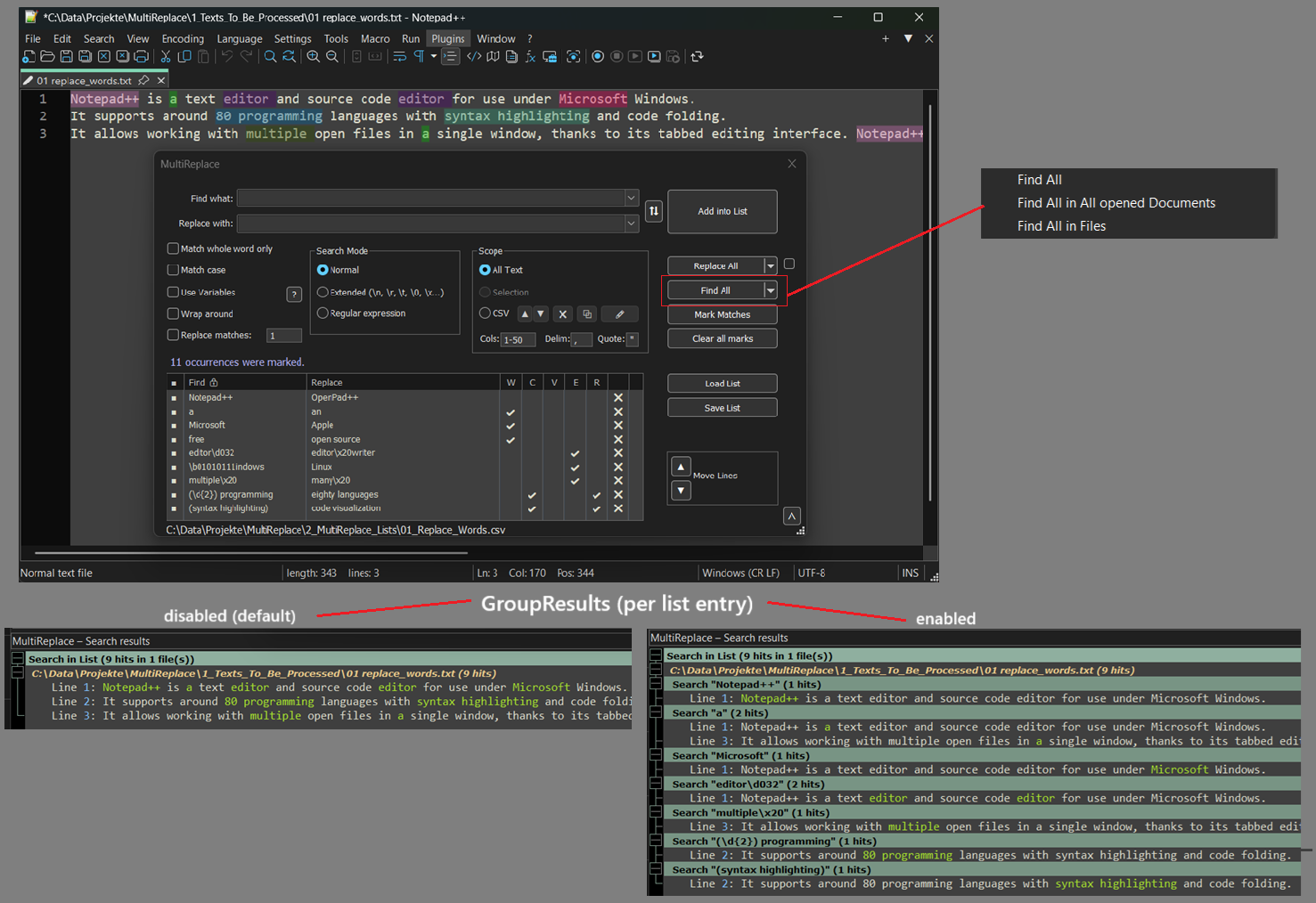Enable the Use Variables checkbox
The width and height of the screenshot is (1316, 903).
click(x=173, y=292)
